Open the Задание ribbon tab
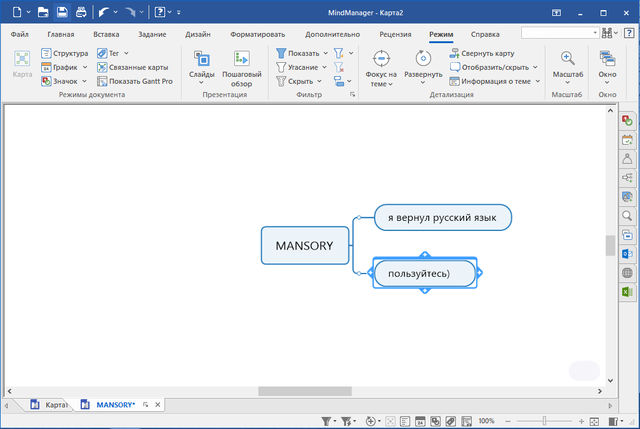The height and width of the screenshot is (429, 640). (x=152, y=34)
